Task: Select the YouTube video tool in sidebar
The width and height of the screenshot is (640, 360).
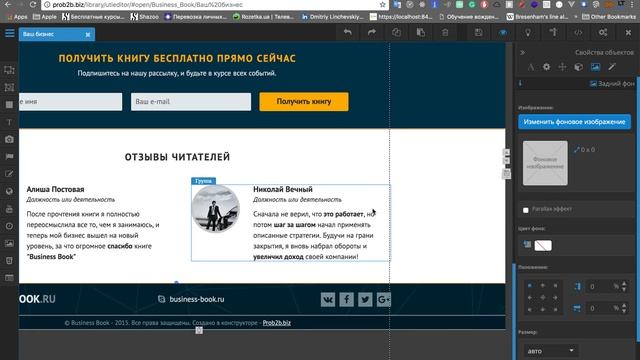Action: tap(9, 209)
